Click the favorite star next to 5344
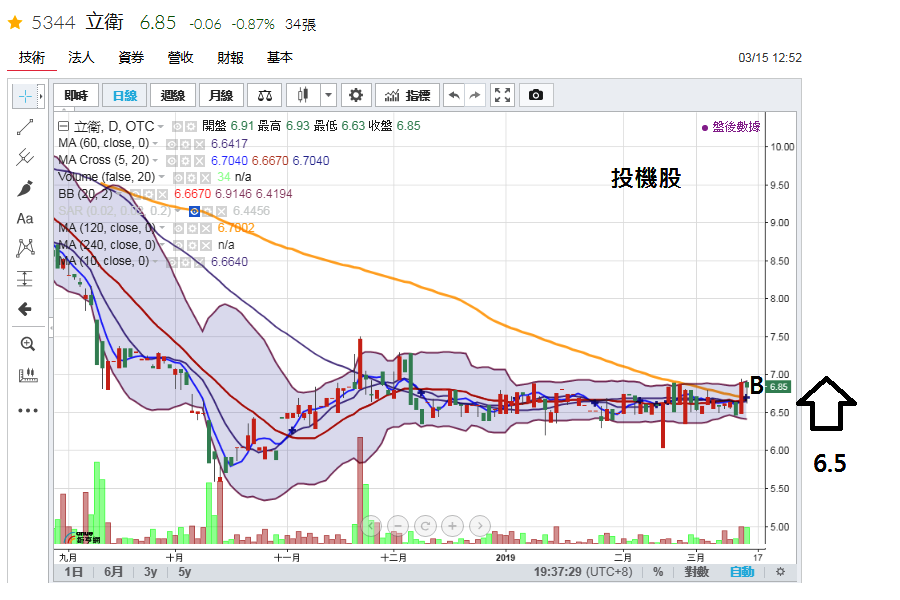 click(x=15, y=22)
